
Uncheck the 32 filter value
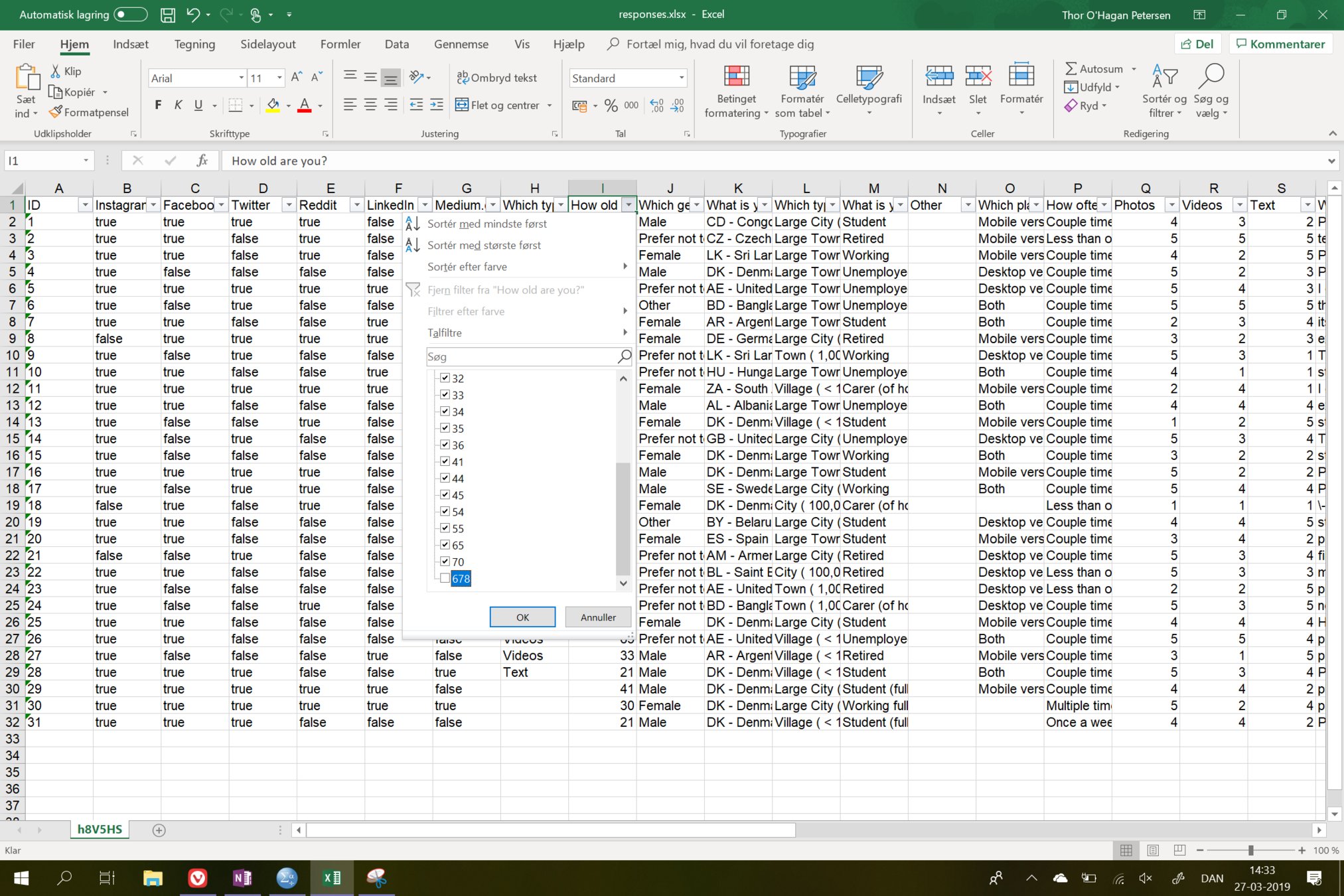[445, 378]
